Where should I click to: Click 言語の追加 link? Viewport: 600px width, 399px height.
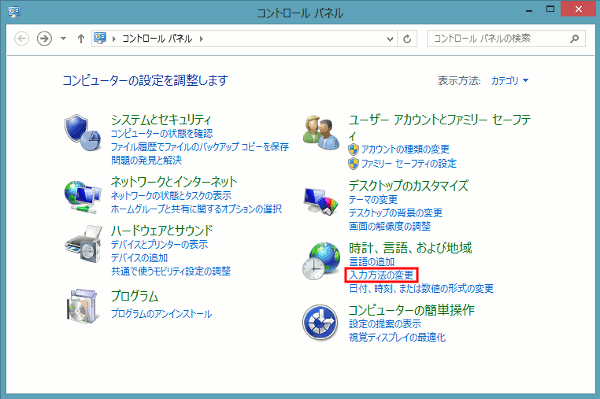[372, 262]
